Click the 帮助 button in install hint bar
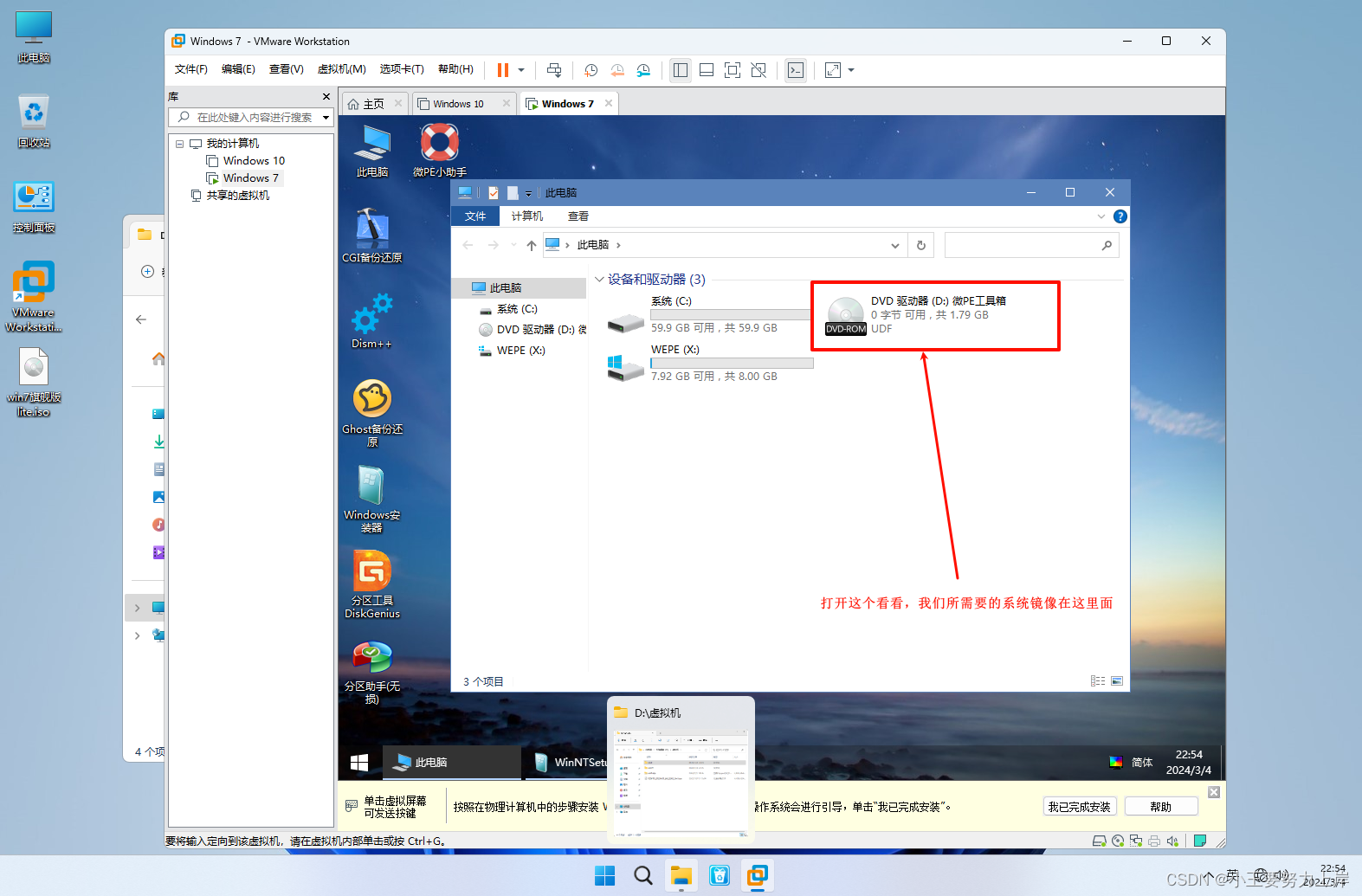This screenshot has width=1362, height=896. click(x=1161, y=807)
